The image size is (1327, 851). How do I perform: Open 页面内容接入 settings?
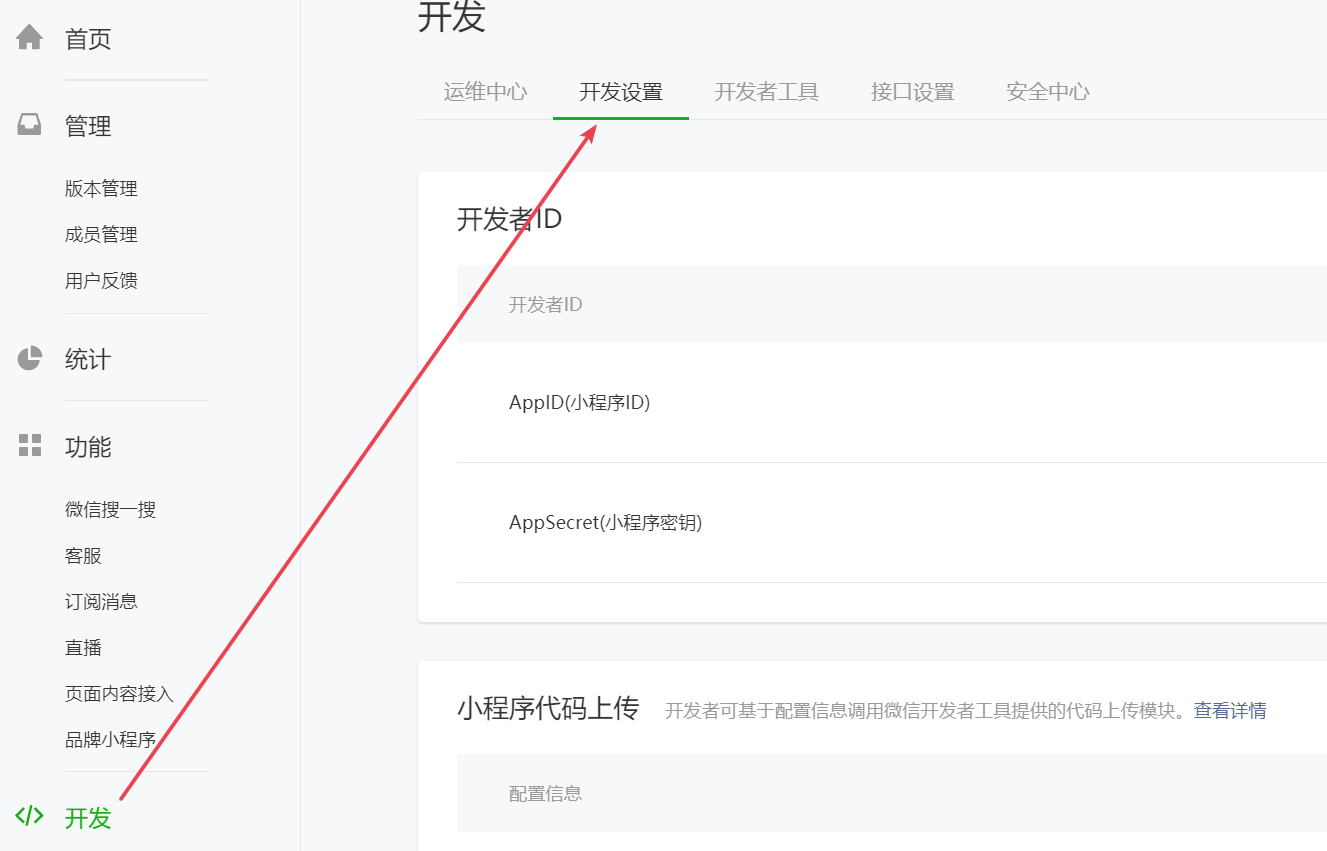pyautogui.click(x=120, y=693)
